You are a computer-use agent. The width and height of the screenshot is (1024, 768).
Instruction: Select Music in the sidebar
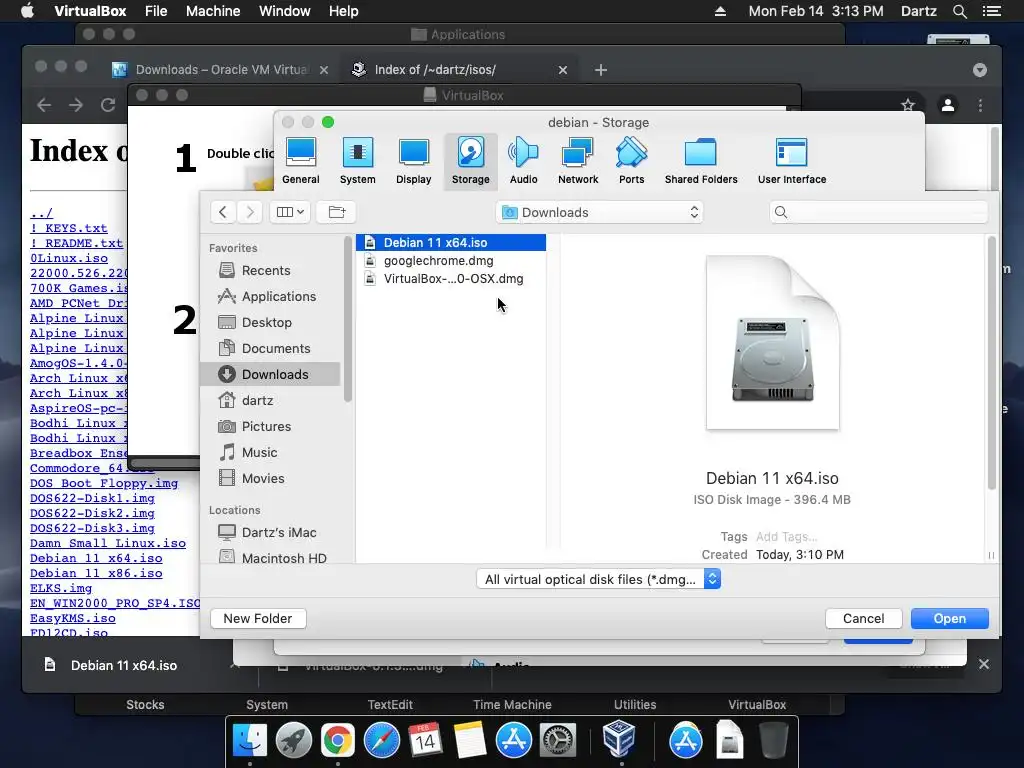point(270,453)
